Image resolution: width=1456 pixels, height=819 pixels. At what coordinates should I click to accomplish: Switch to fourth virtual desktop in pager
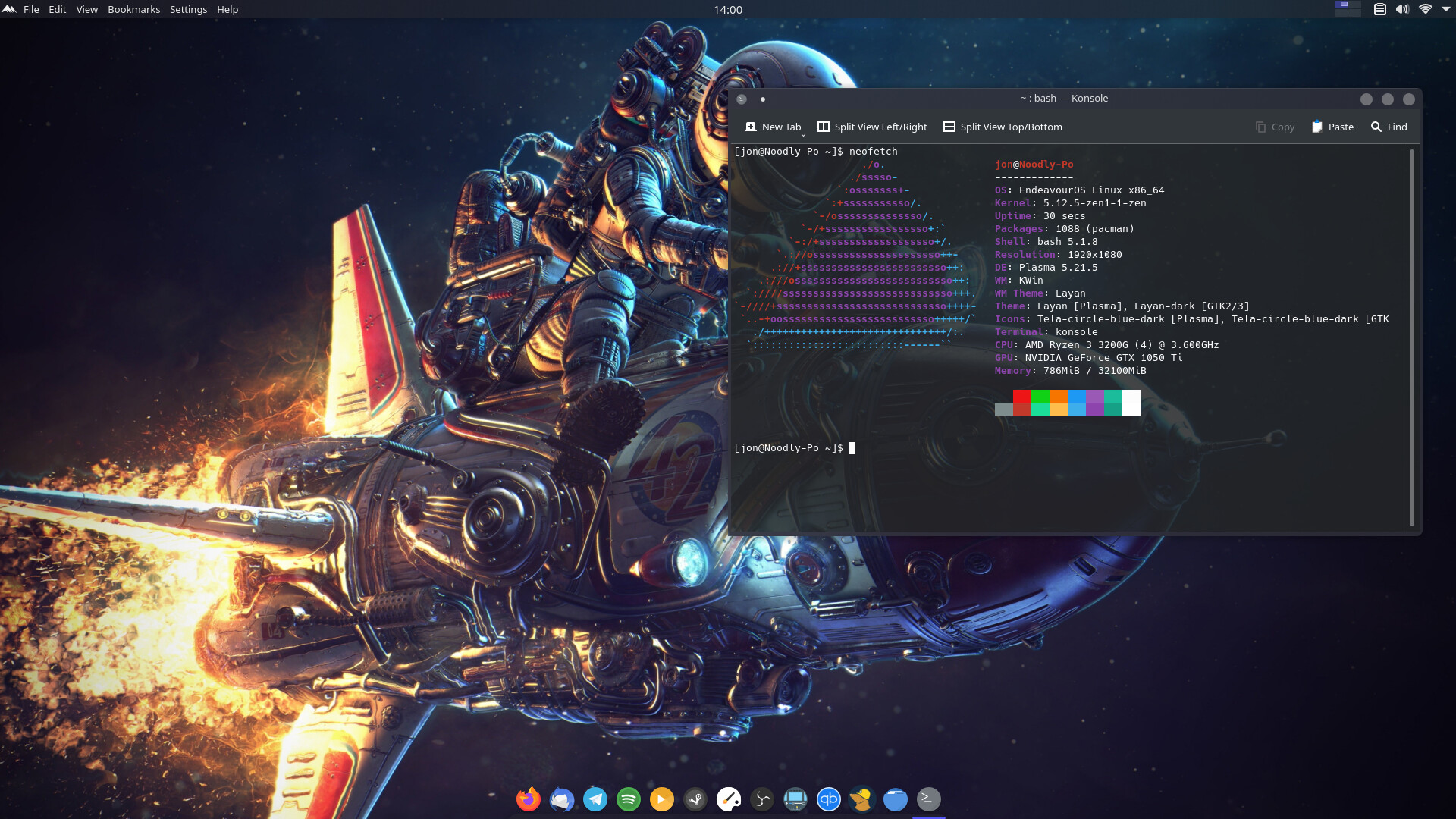pyautogui.click(x=1354, y=13)
